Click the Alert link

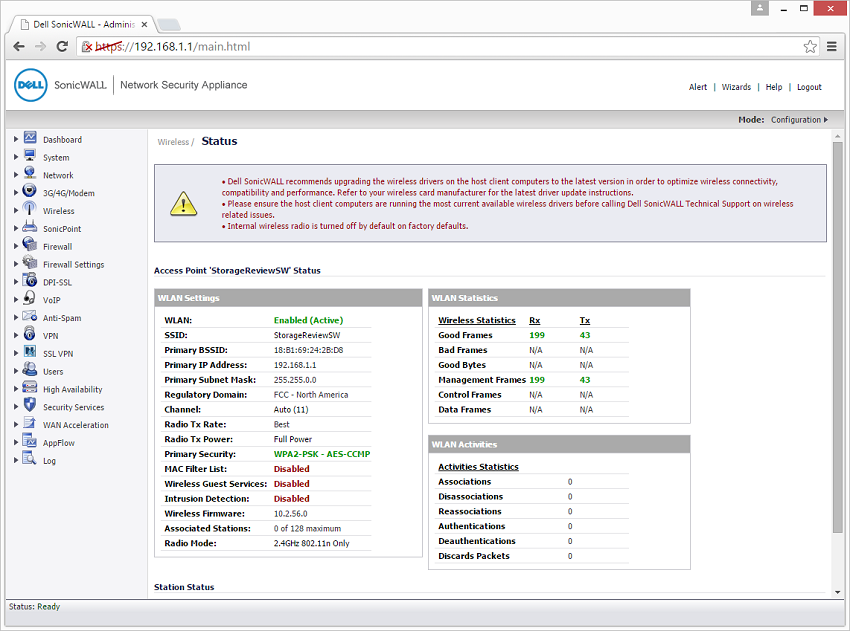(698, 87)
